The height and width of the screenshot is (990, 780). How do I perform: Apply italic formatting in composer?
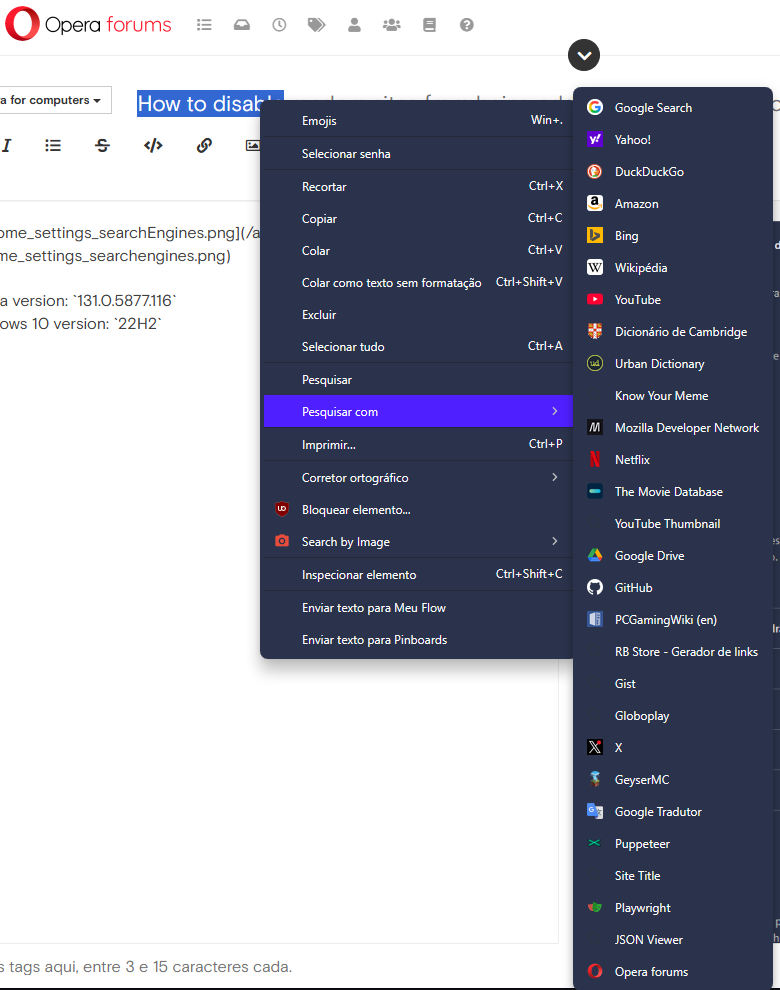(6, 145)
